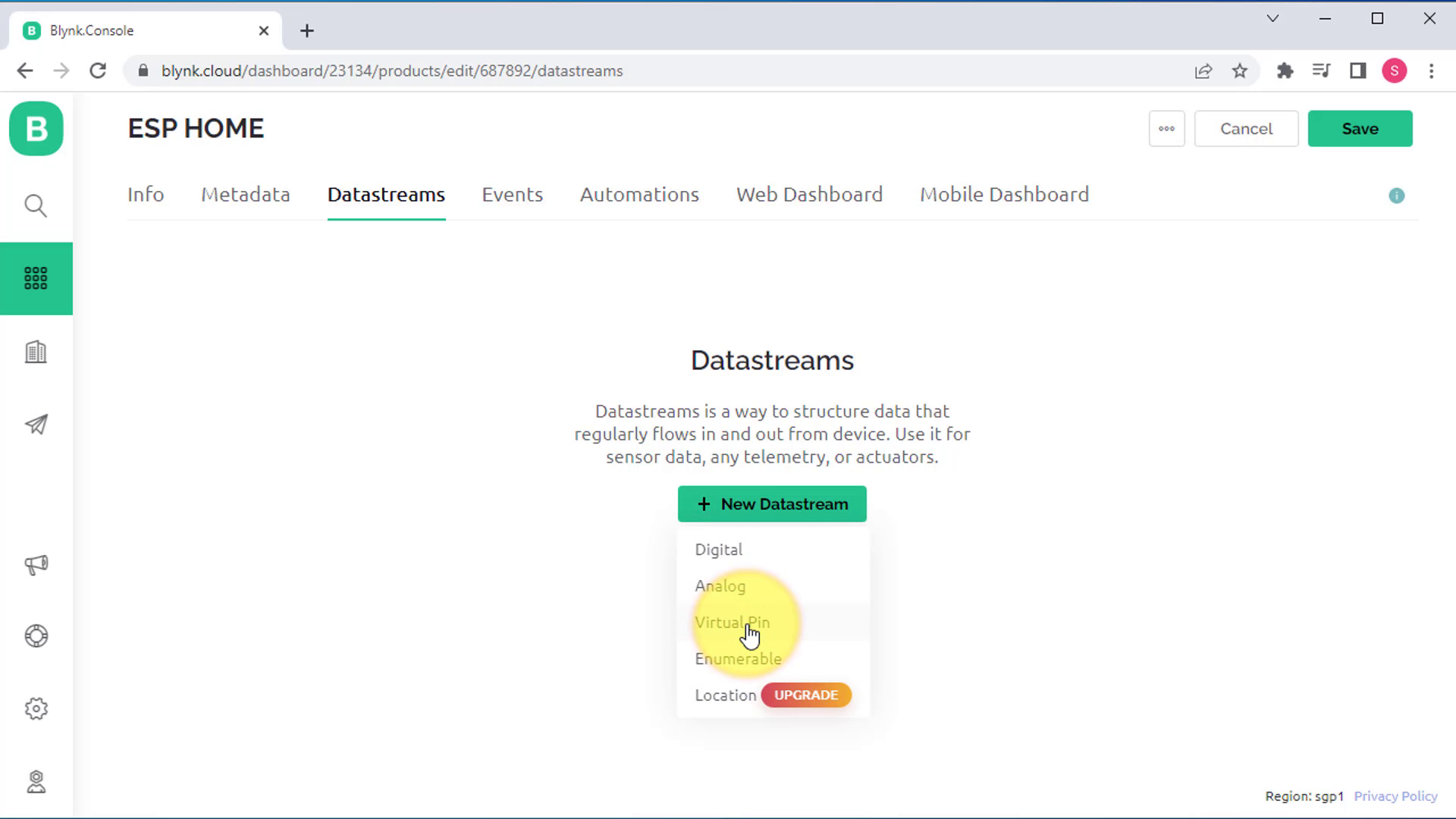Close the Blynk.Console tab
1456x819 pixels.
tap(263, 30)
